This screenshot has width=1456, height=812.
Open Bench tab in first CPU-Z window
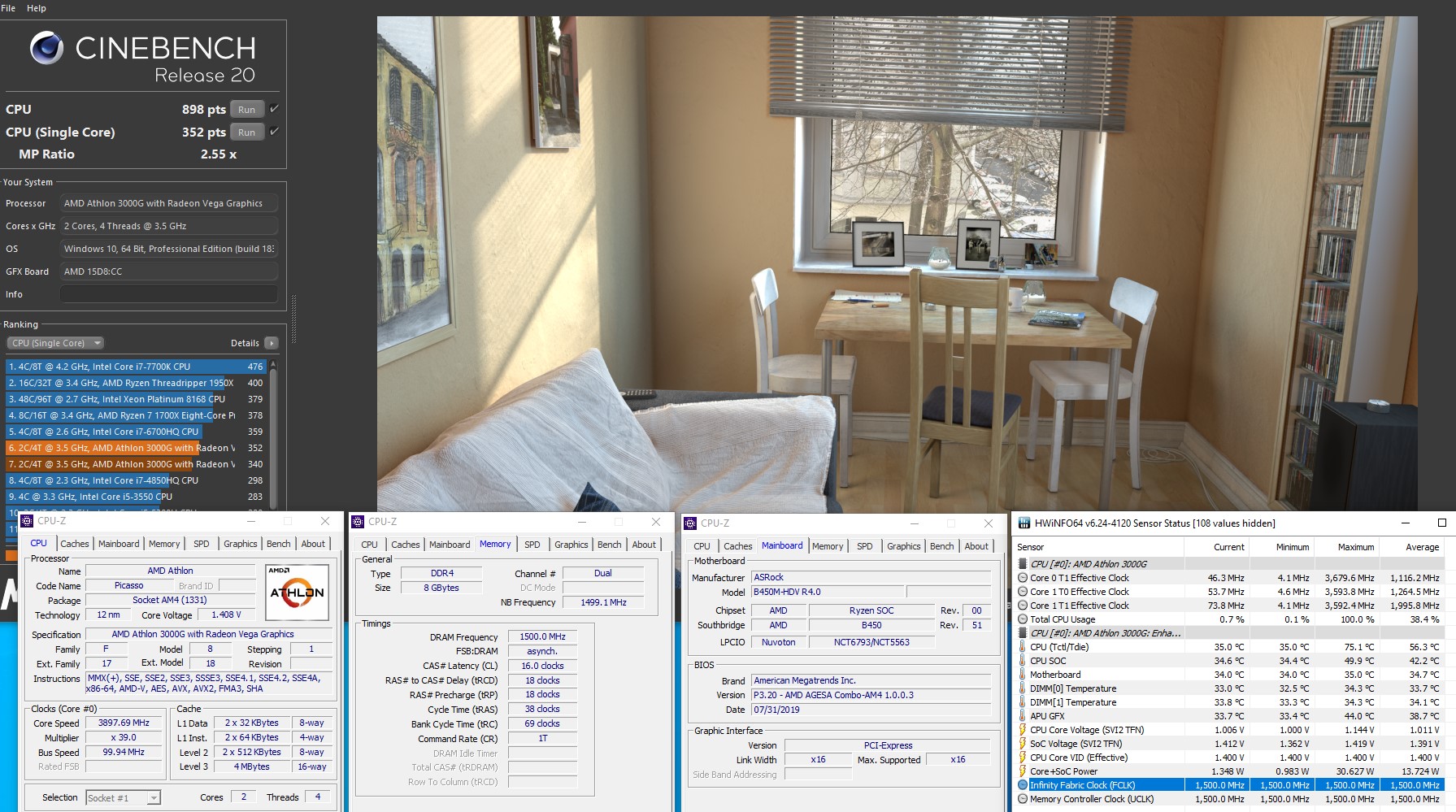(278, 545)
